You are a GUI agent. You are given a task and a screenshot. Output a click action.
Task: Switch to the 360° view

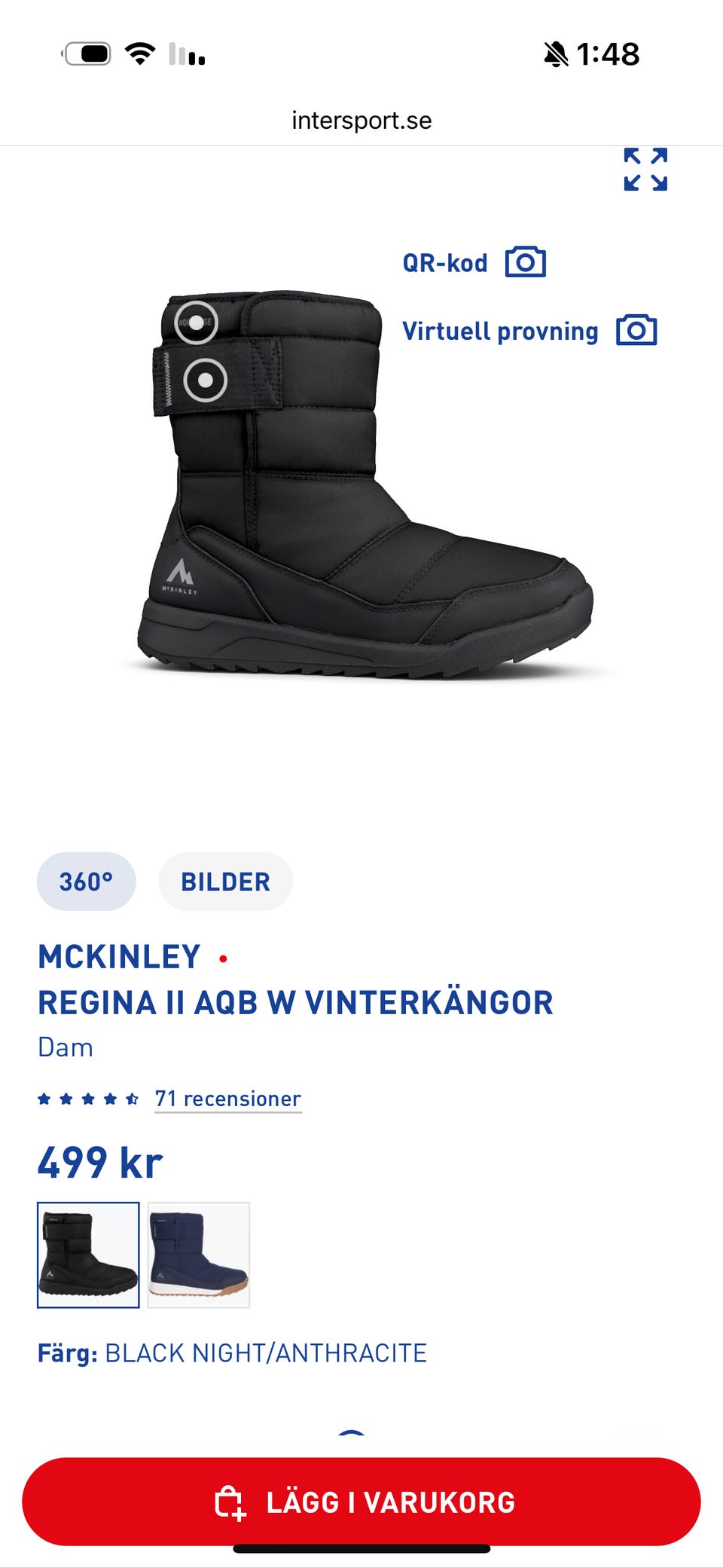[x=87, y=882]
